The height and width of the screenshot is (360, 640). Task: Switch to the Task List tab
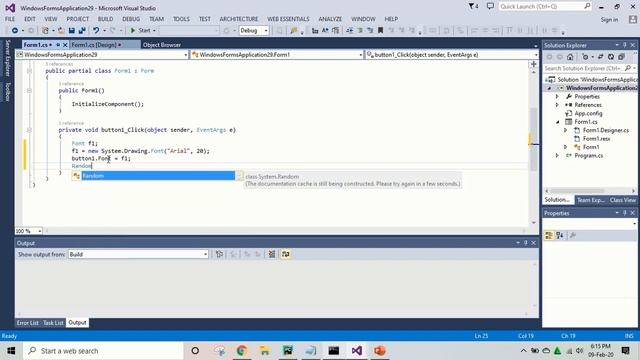pos(53,323)
